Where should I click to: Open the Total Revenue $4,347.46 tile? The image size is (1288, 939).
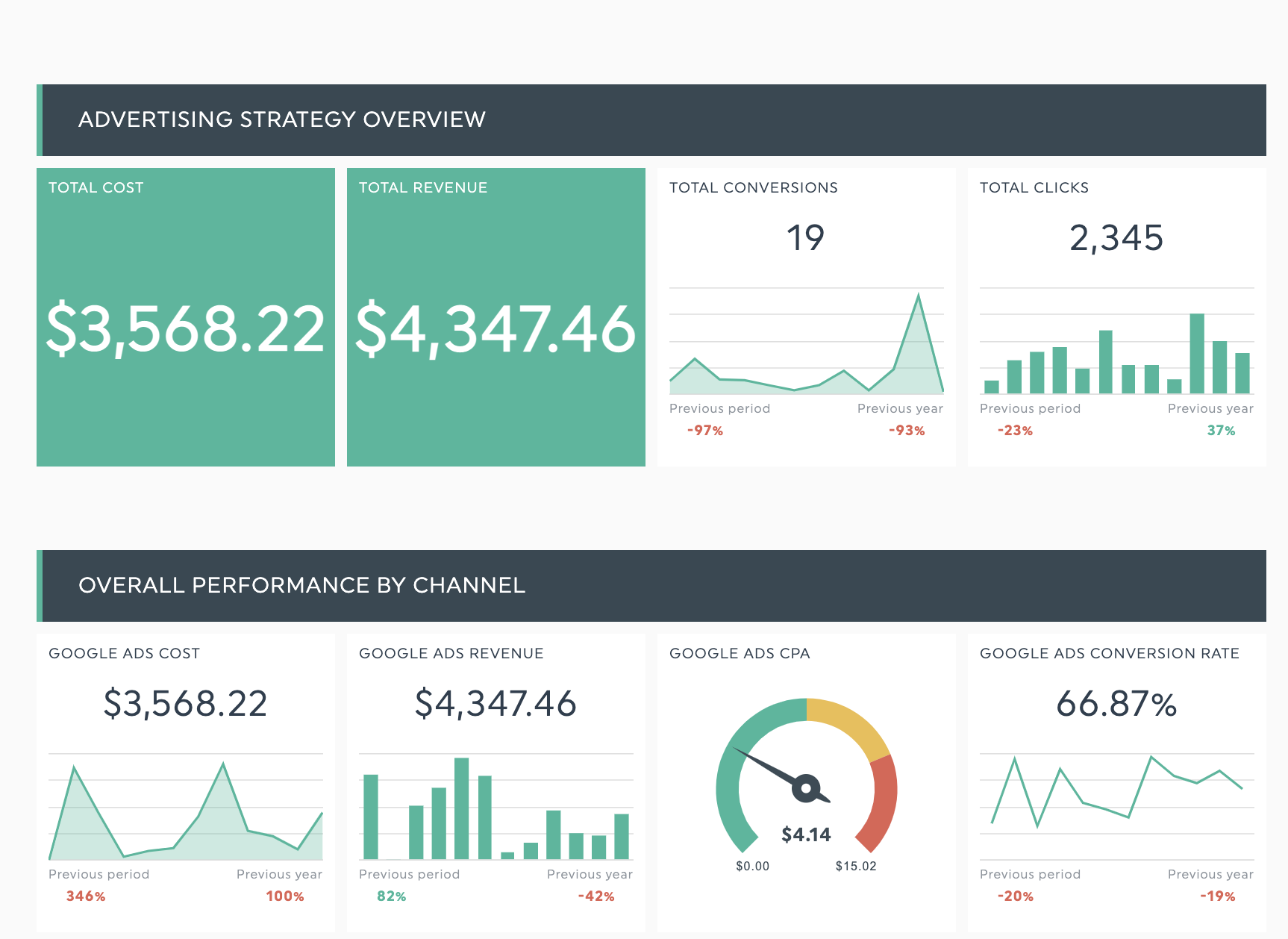[495, 328]
